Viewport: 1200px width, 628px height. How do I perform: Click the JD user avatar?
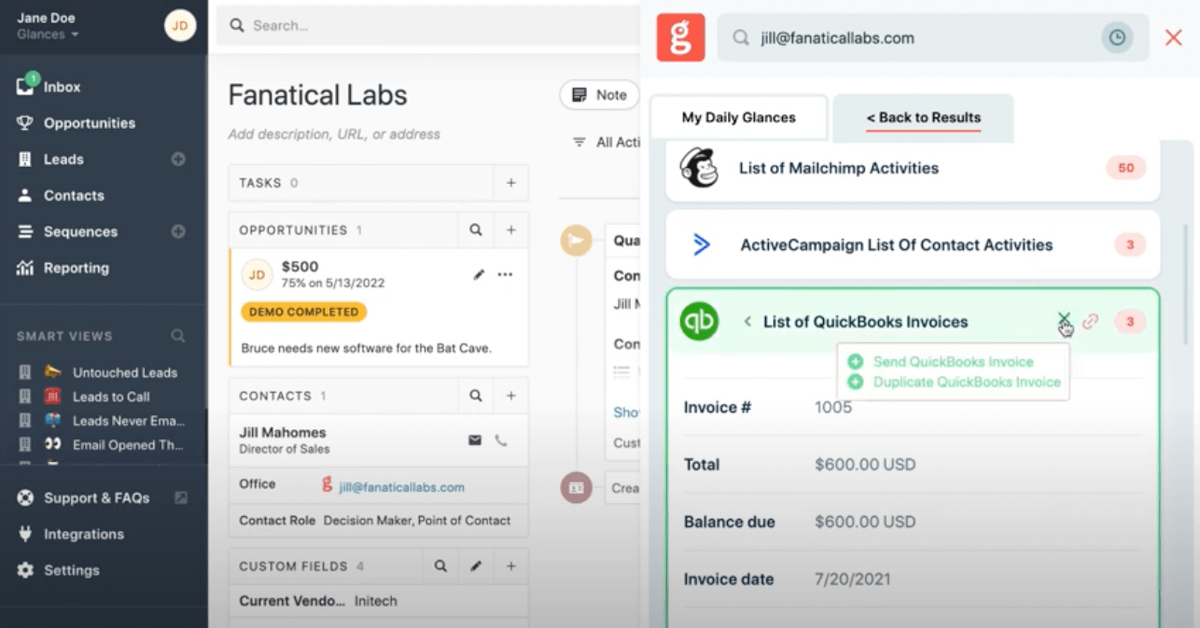(180, 26)
